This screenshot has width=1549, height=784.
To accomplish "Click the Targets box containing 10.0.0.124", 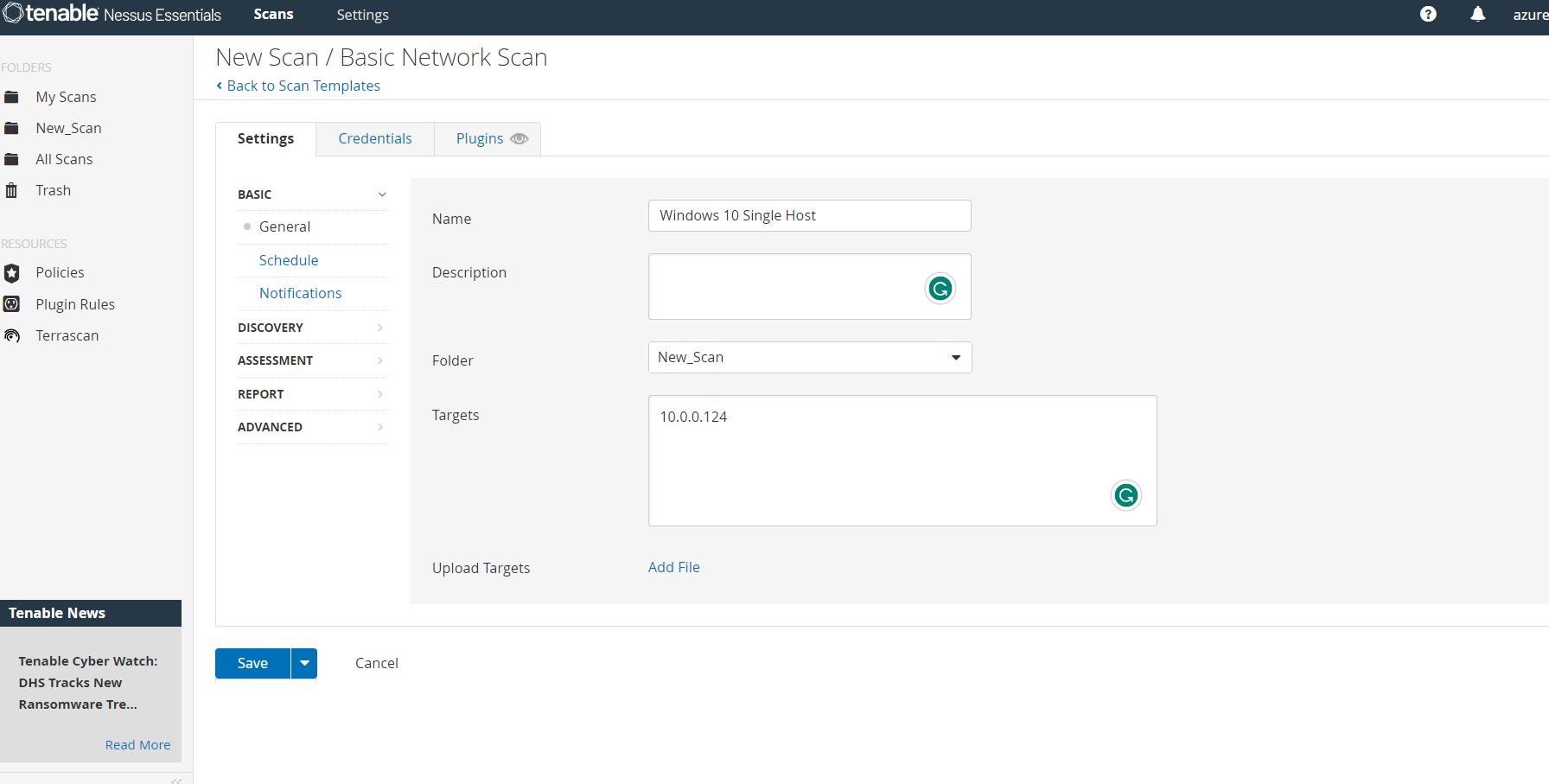I will pos(902,461).
